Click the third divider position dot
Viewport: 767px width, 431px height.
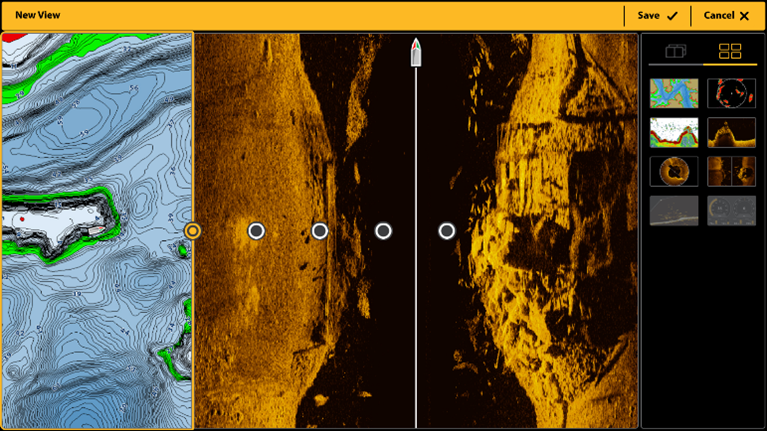click(x=320, y=231)
